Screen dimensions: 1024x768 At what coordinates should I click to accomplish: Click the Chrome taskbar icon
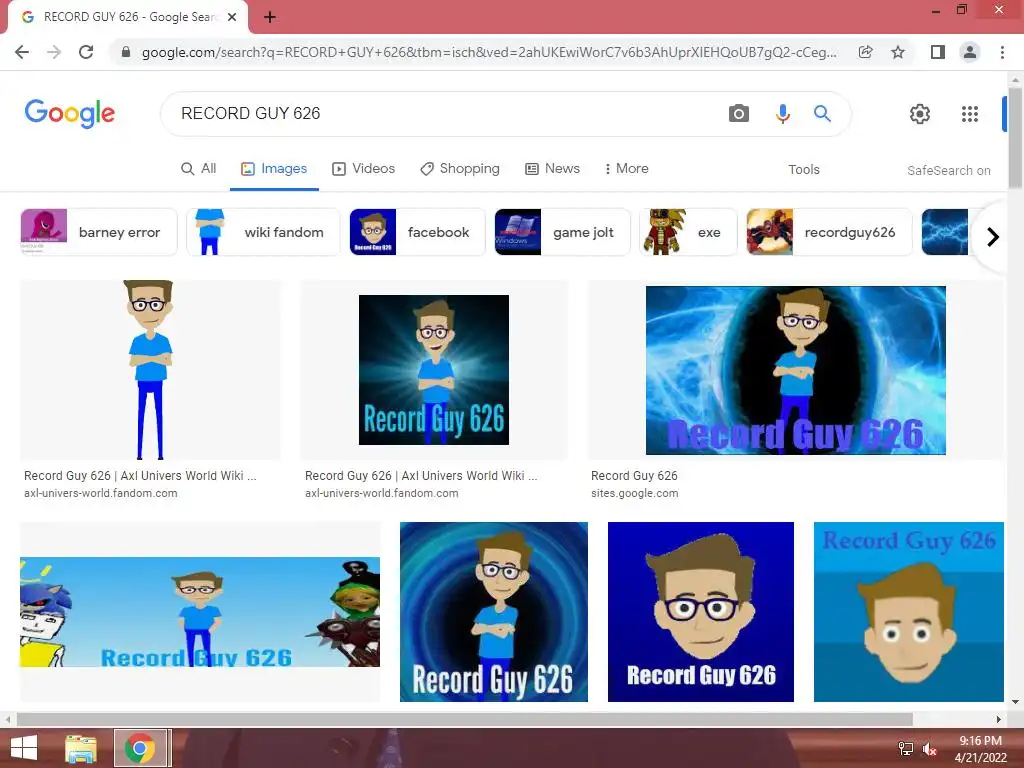[x=140, y=748]
